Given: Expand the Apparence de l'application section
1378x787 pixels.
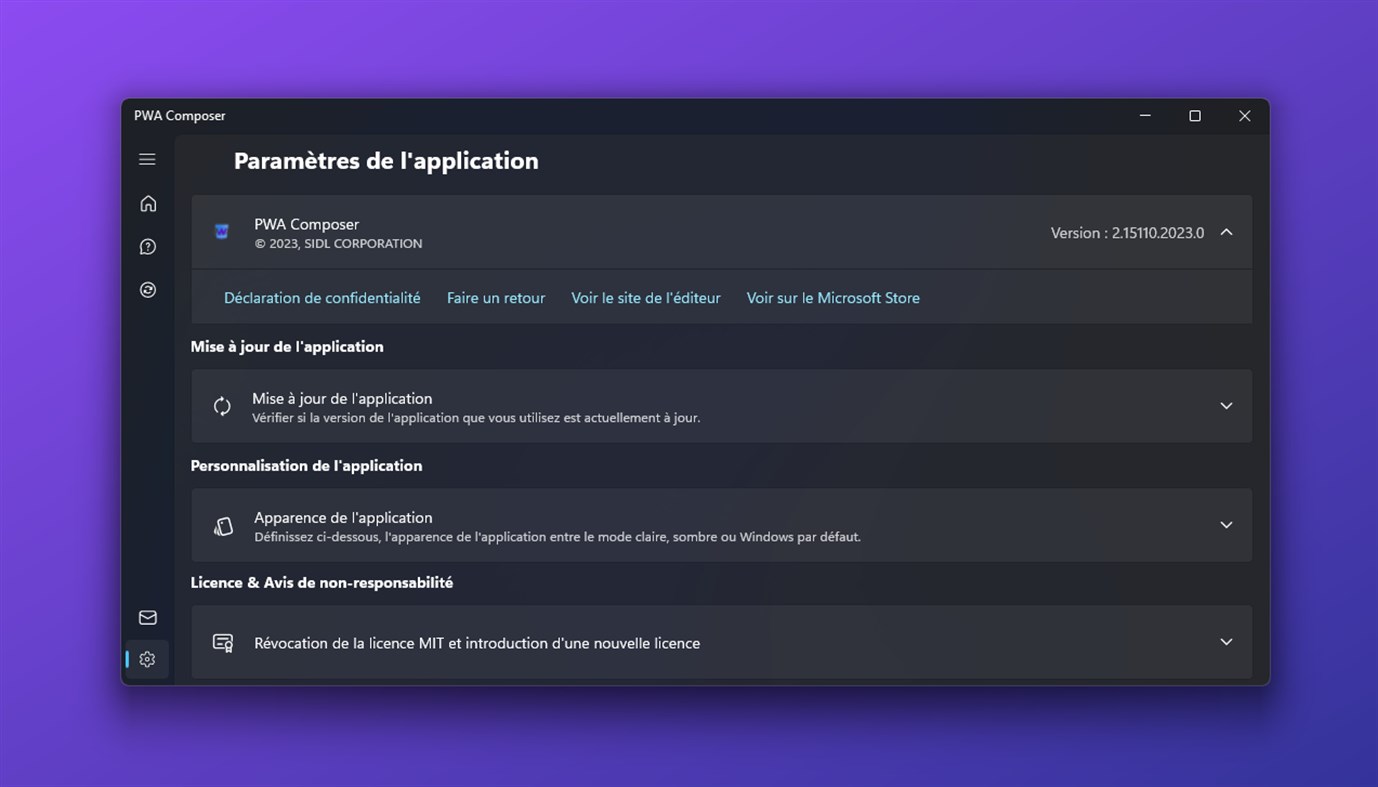Looking at the screenshot, I should coord(1226,525).
